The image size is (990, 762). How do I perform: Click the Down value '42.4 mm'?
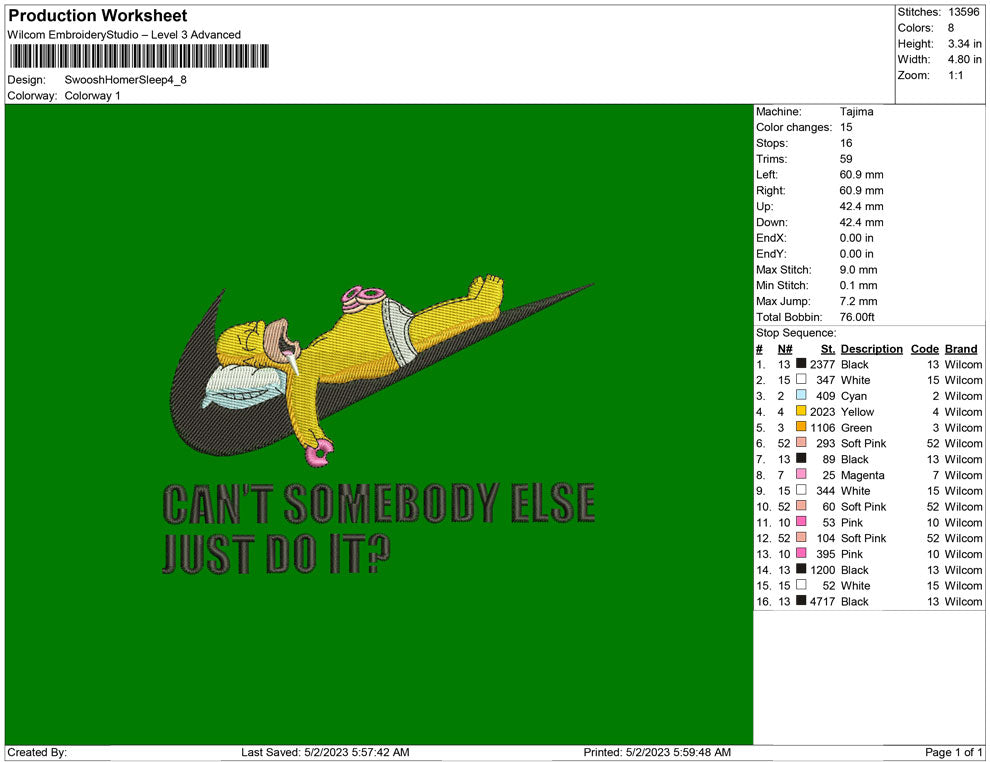pyautogui.click(x=862, y=222)
